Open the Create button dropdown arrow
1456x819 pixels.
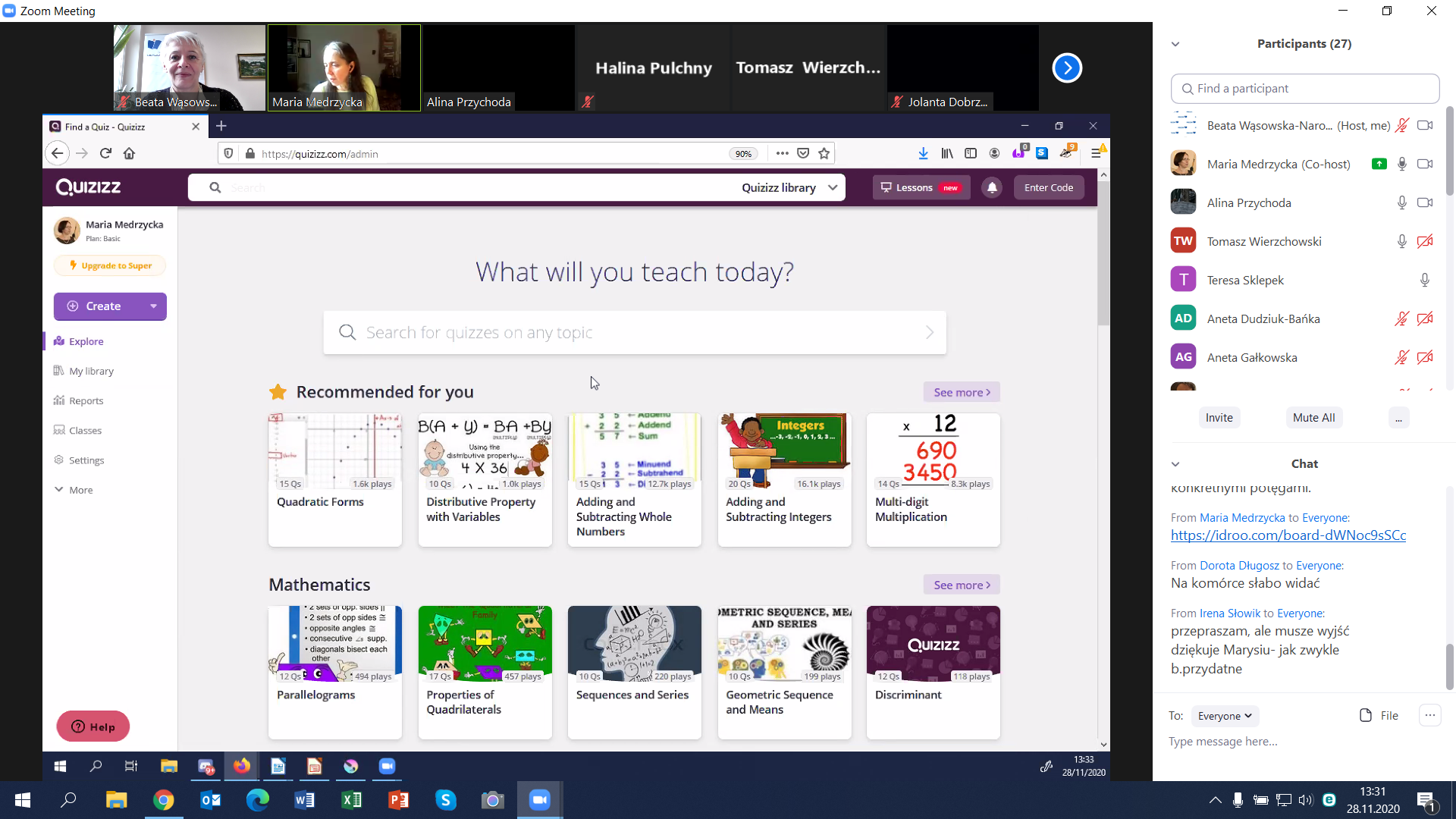153,306
